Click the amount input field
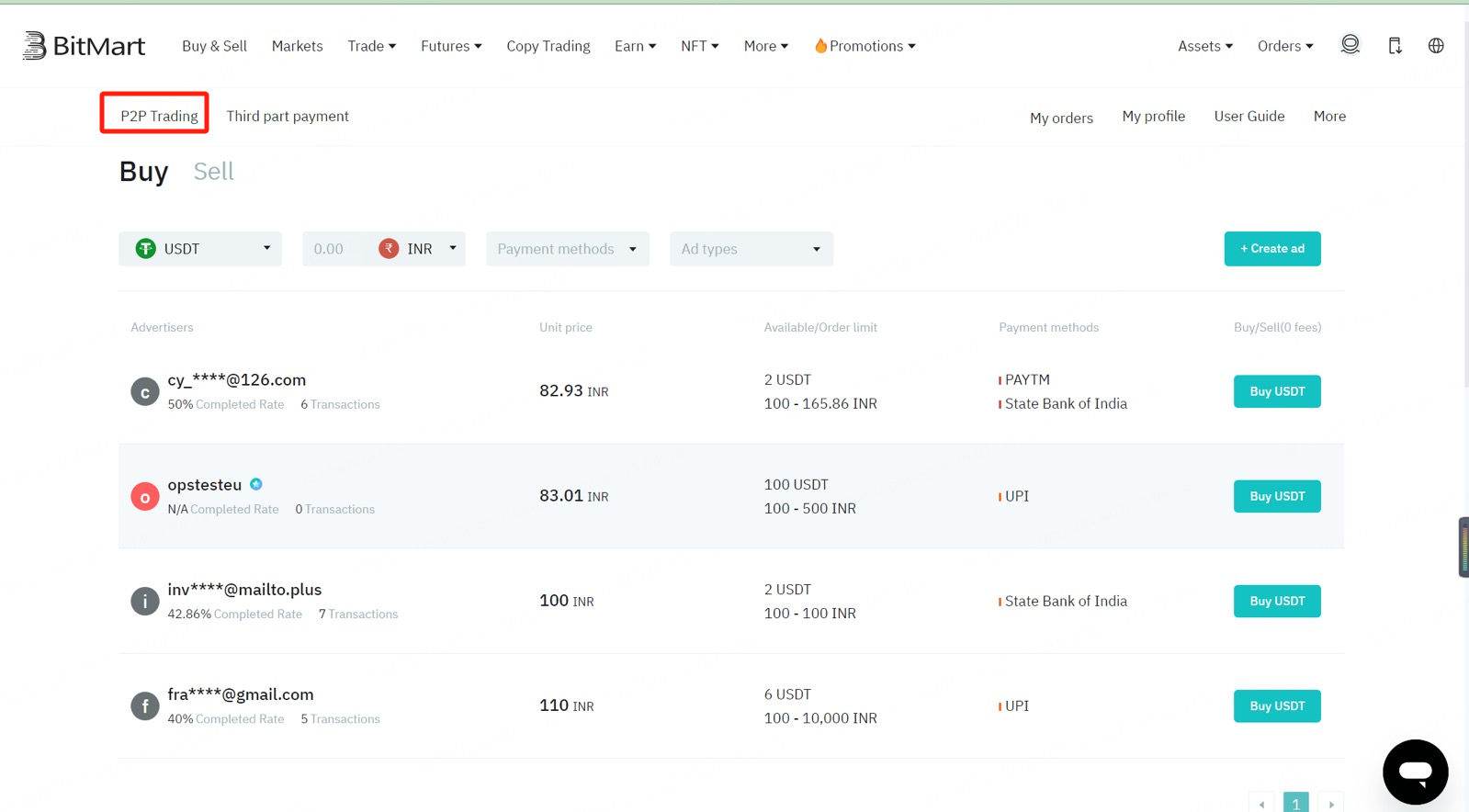 click(x=335, y=249)
